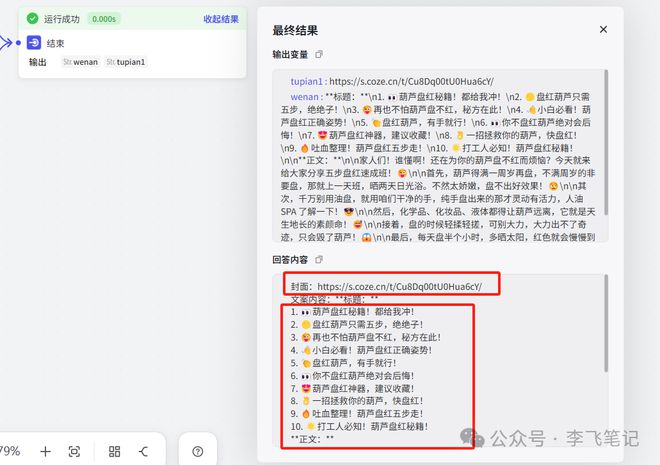Click the fit-to-view canvas icon
660x465 pixels.
click(x=74, y=452)
